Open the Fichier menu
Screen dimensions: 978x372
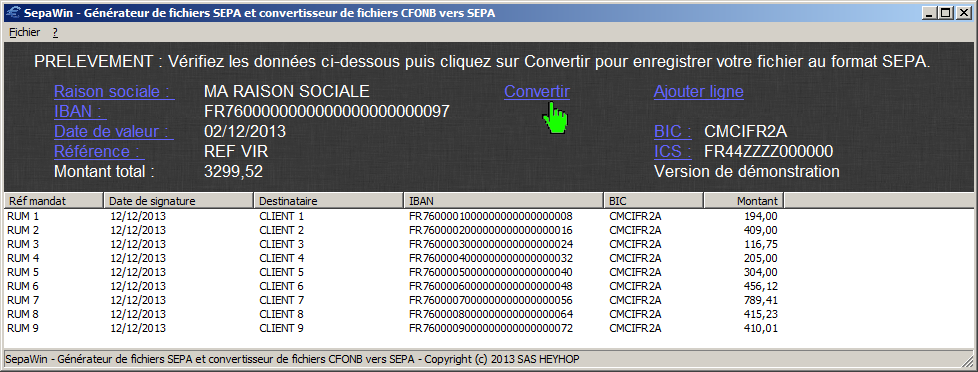click(24, 32)
